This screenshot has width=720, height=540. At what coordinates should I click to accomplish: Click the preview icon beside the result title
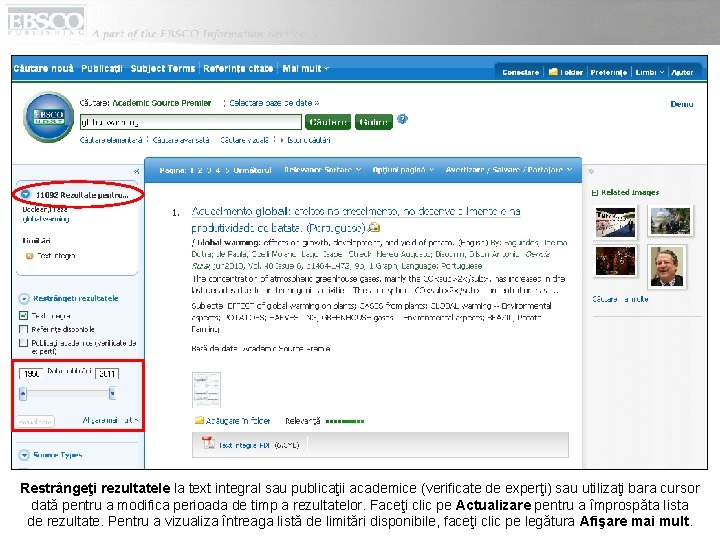[x=374, y=227]
